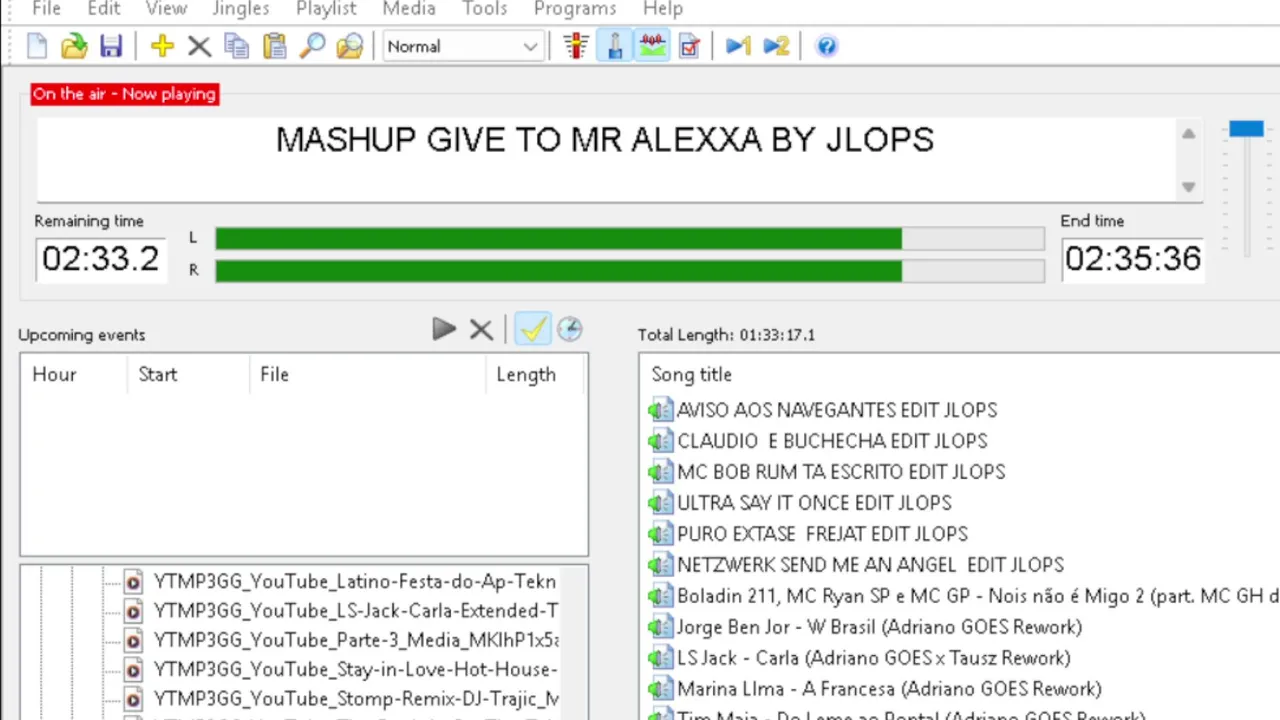The width and height of the screenshot is (1280, 720).
Task: Save the playlist with the floppy disk icon
Action: 111,46
